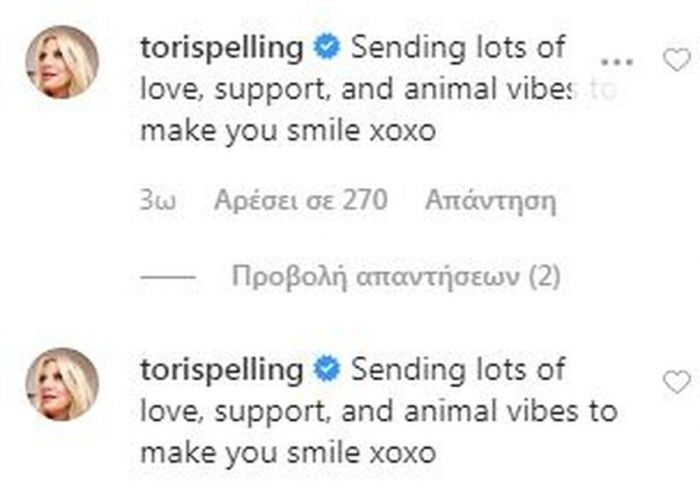Screen dimensions: 700x488
Task: Click "make you smile xoxo" in second comment
Action: (288, 454)
